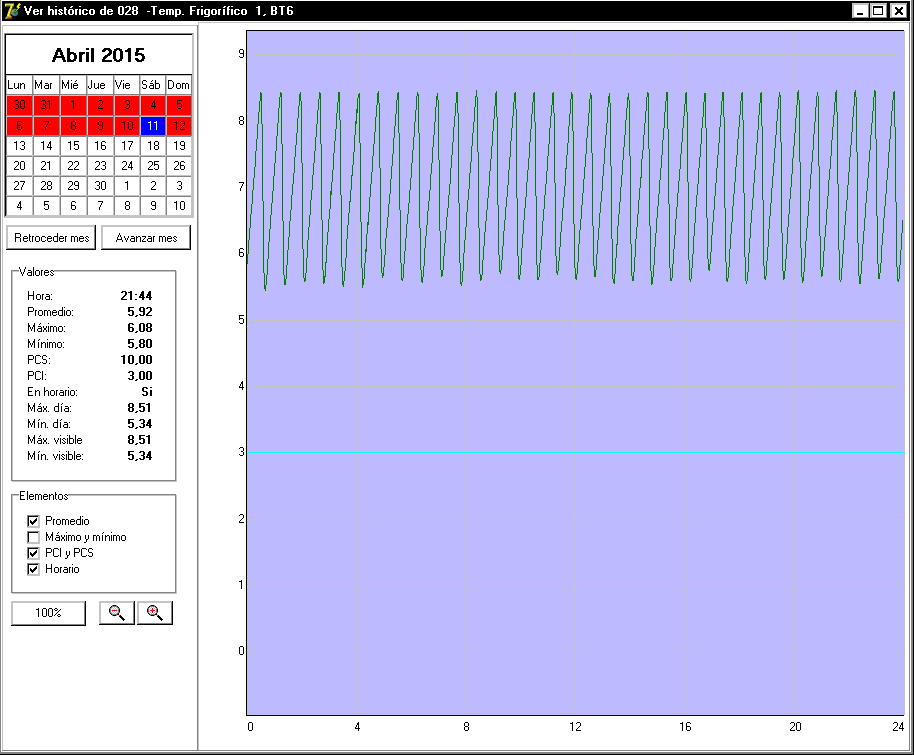Click the Abril 2015 month header

(x=99, y=55)
